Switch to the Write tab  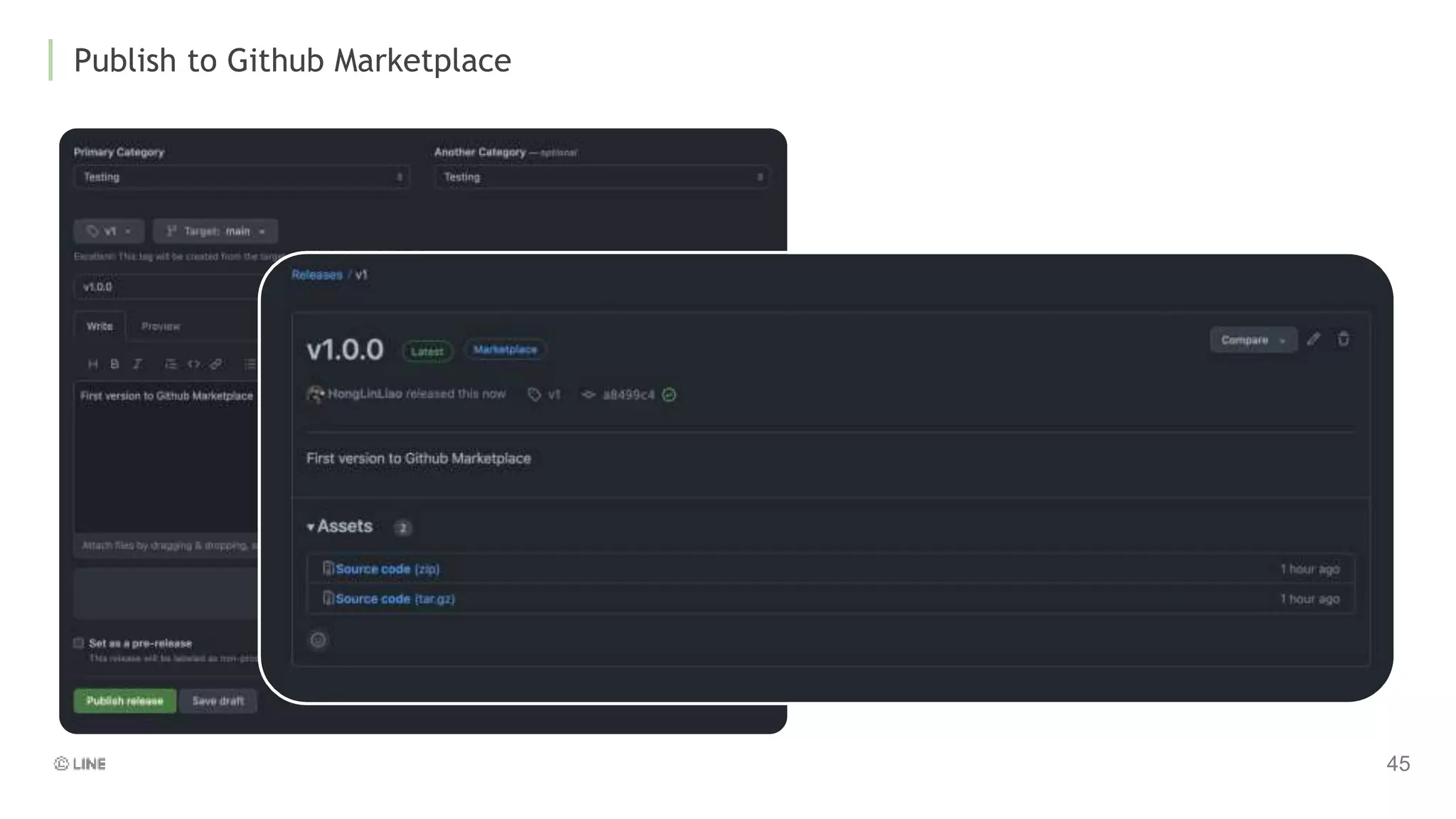[100, 326]
